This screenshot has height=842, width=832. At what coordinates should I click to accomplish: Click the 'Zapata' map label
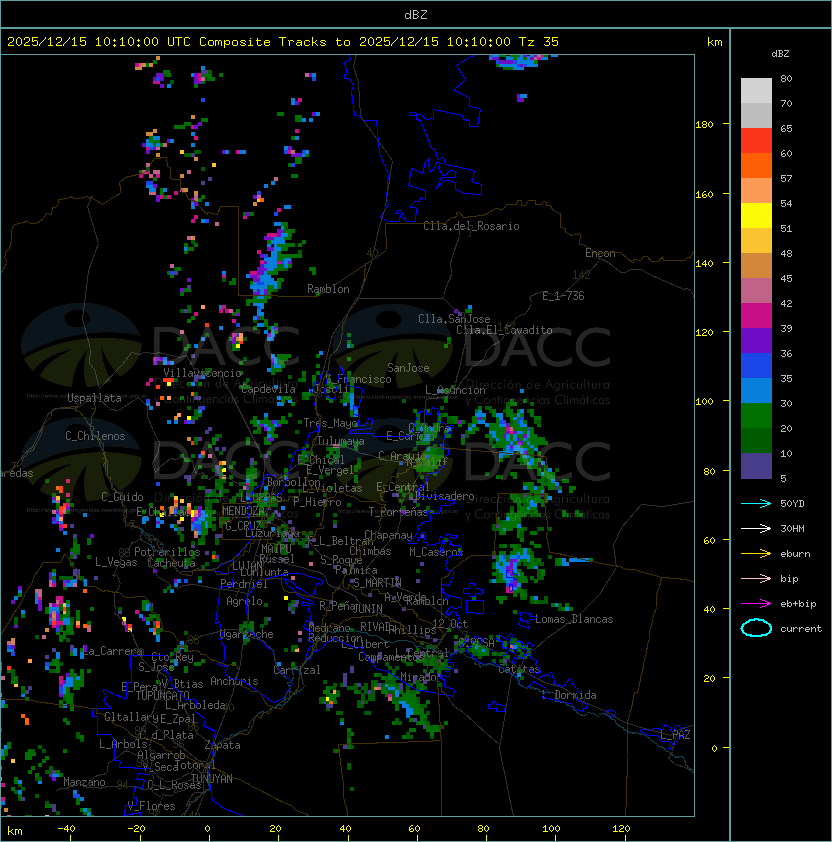tap(222, 745)
